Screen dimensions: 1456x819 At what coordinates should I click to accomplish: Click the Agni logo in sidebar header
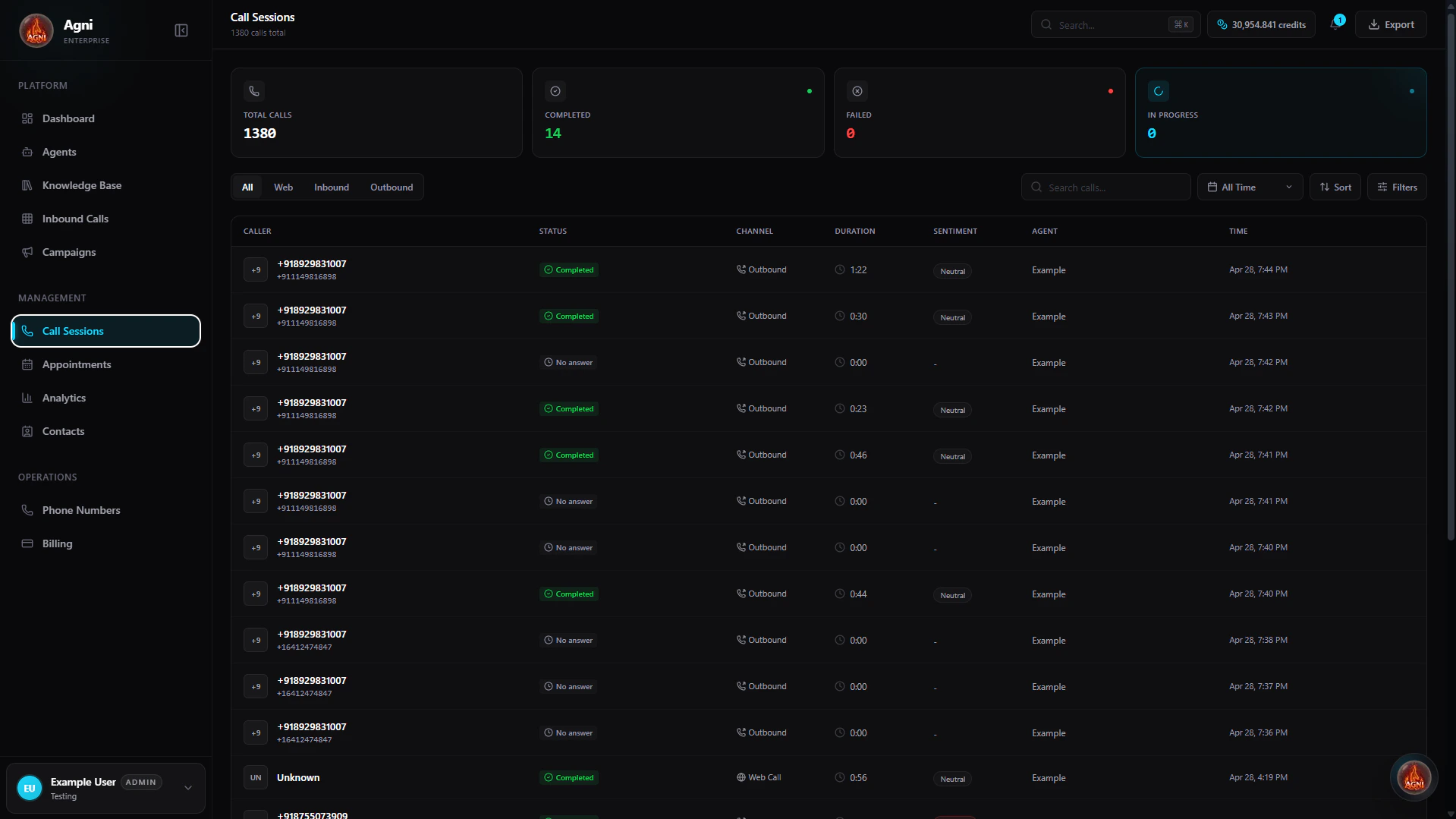(36, 30)
